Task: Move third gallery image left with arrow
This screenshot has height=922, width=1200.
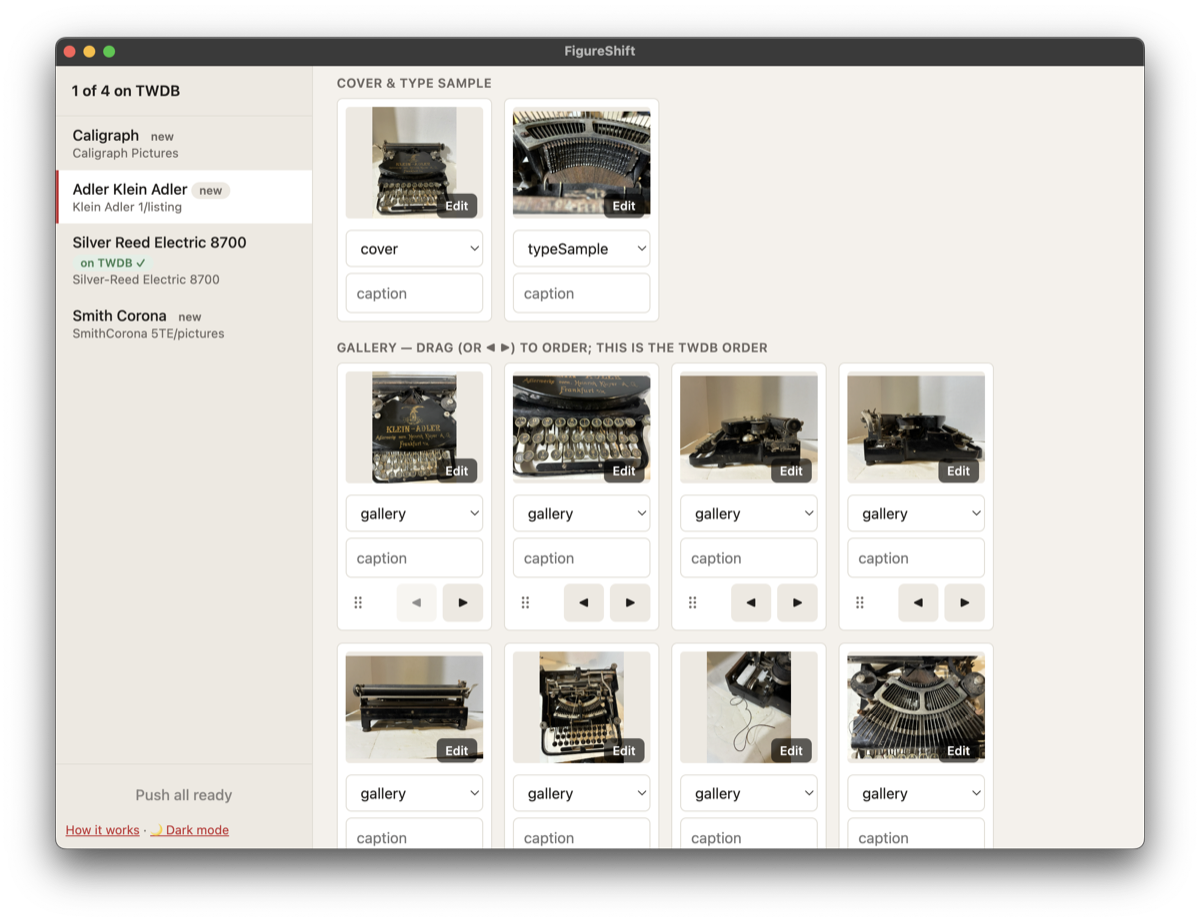Action: (751, 603)
